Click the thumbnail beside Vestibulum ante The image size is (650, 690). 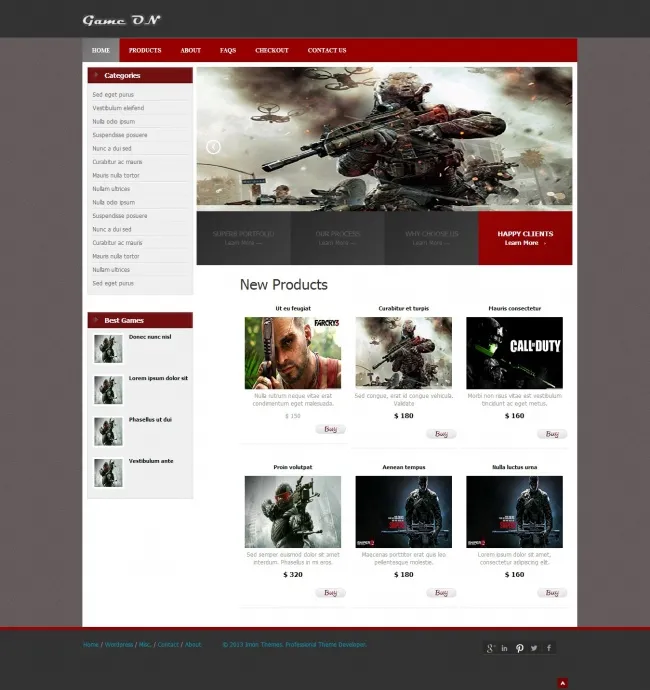pyautogui.click(x=108, y=473)
